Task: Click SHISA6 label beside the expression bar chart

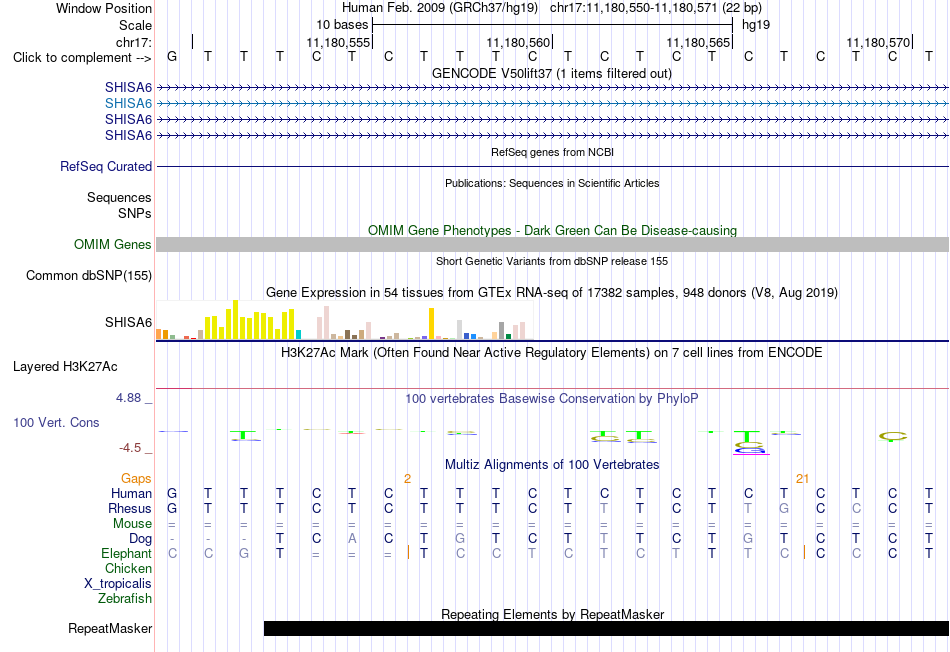Action: (x=128, y=322)
